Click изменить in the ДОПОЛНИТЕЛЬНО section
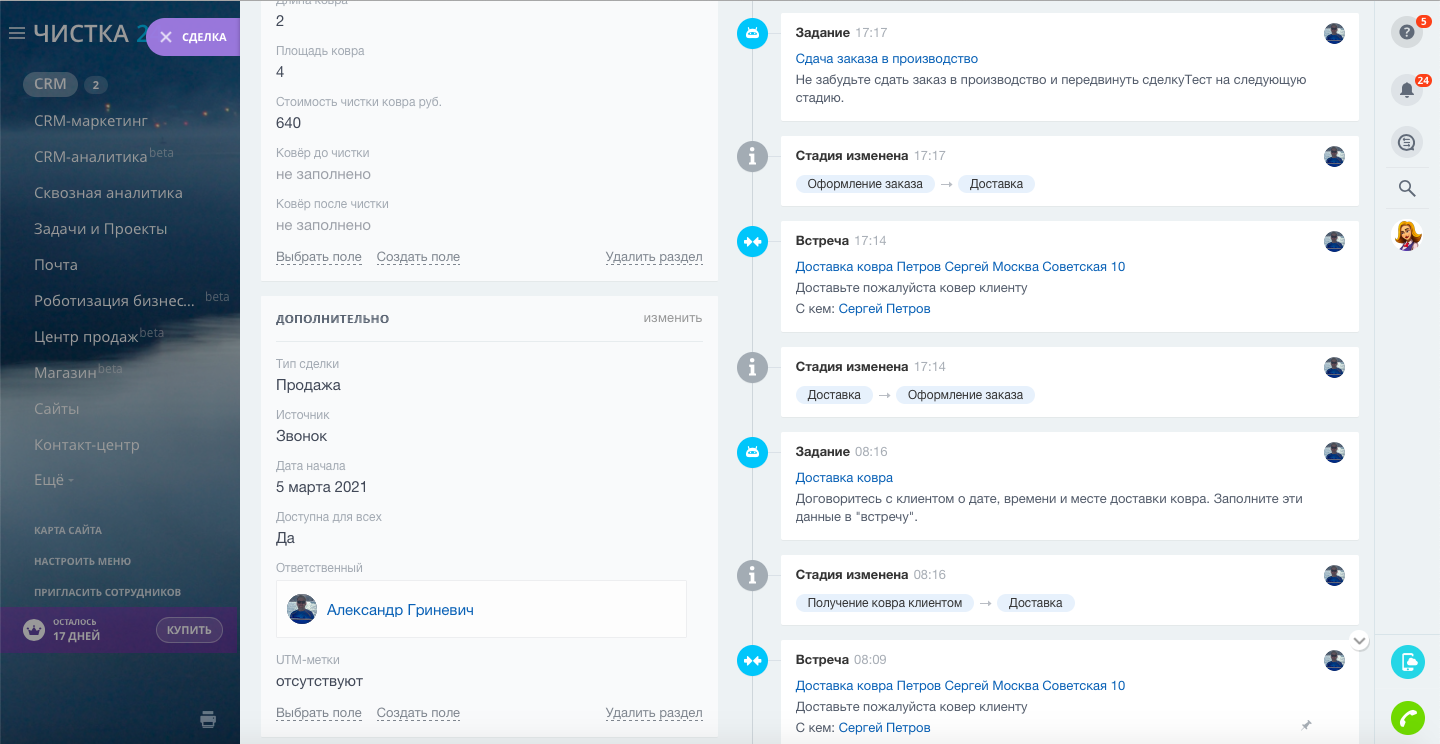1440x744 pixels. coord(672,318)
